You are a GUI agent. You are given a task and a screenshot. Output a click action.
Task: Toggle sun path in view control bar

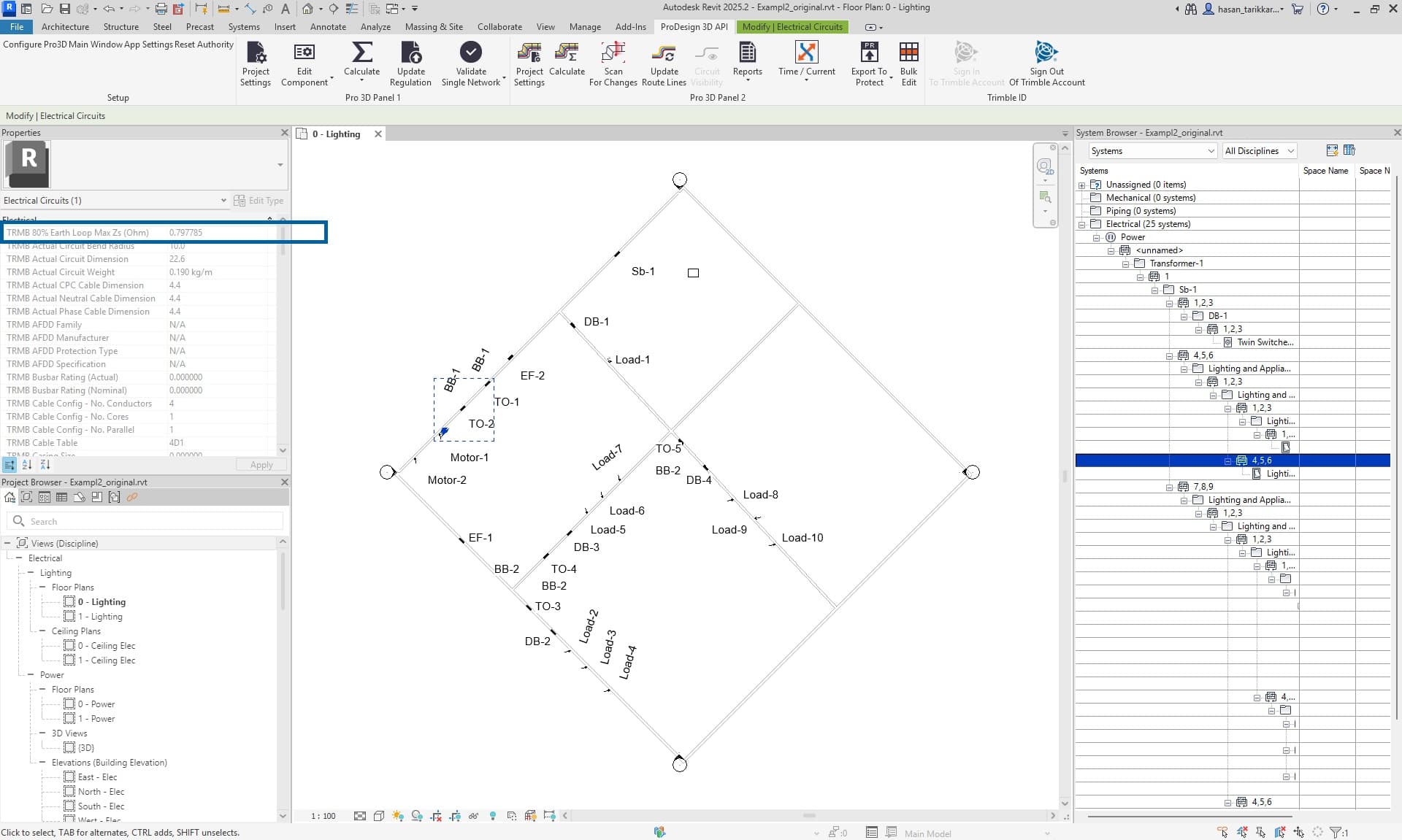397,816
